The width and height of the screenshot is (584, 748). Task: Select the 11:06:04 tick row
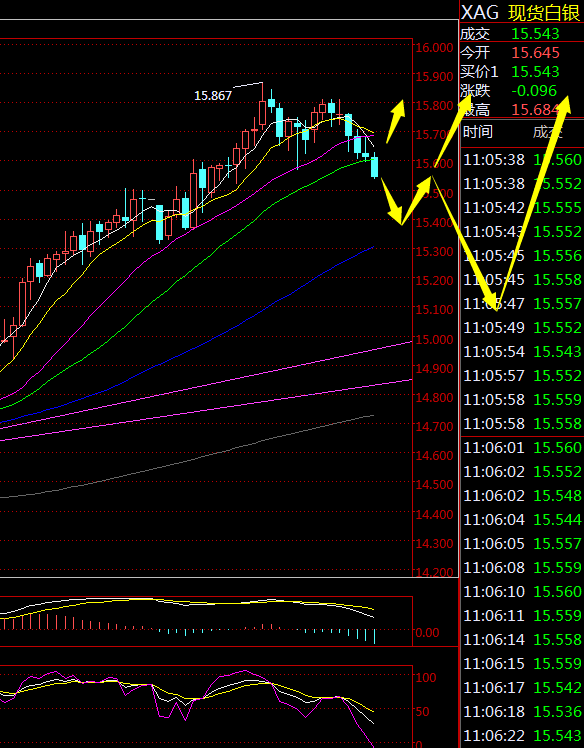[x=522, y=519]
